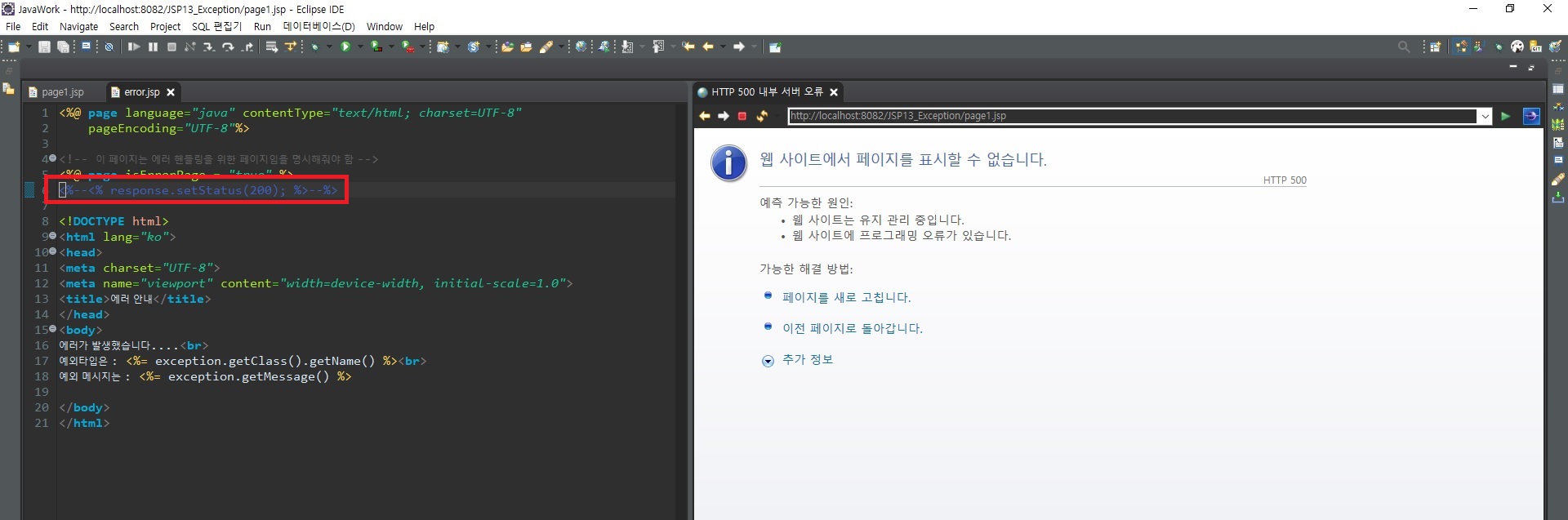Open the Run menu
The height and width of the screenshot is (520, 1568).
pos(262,26)
